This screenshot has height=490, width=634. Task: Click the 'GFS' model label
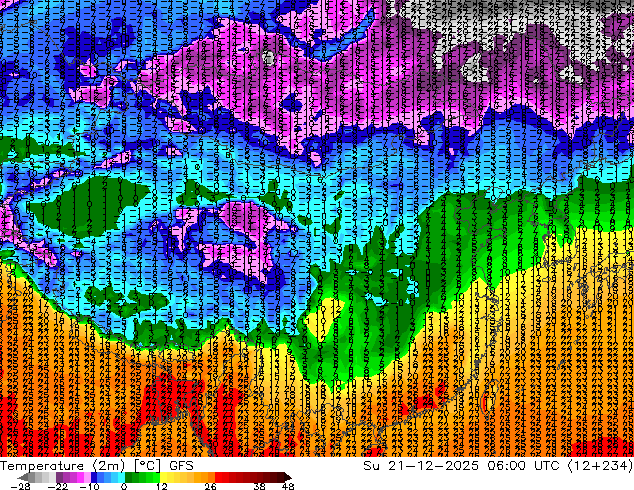(x=181, y=466)
